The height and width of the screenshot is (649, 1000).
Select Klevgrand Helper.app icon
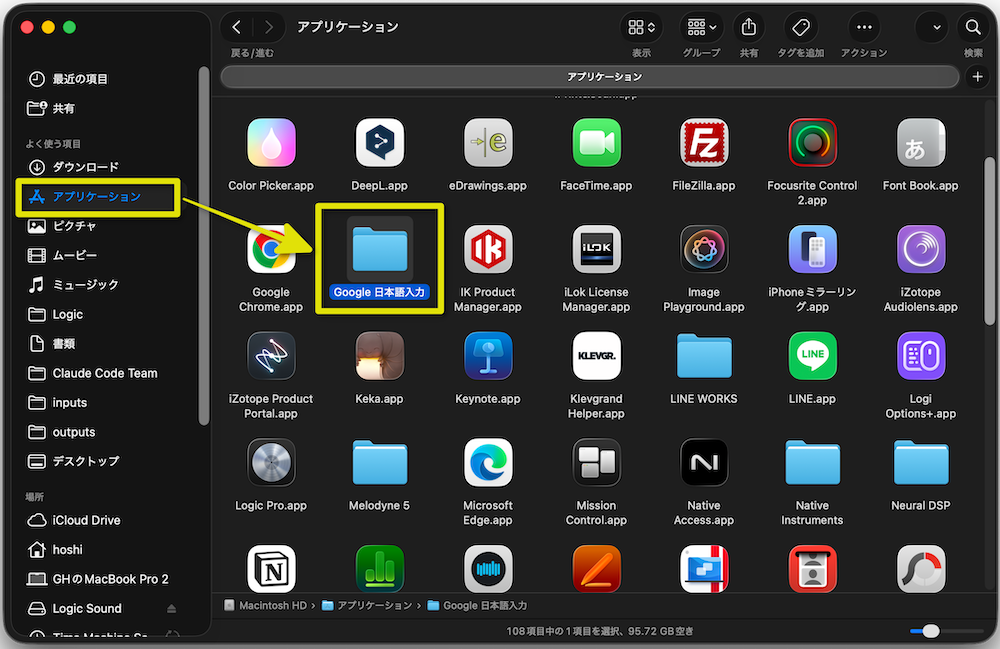(596, 356)
